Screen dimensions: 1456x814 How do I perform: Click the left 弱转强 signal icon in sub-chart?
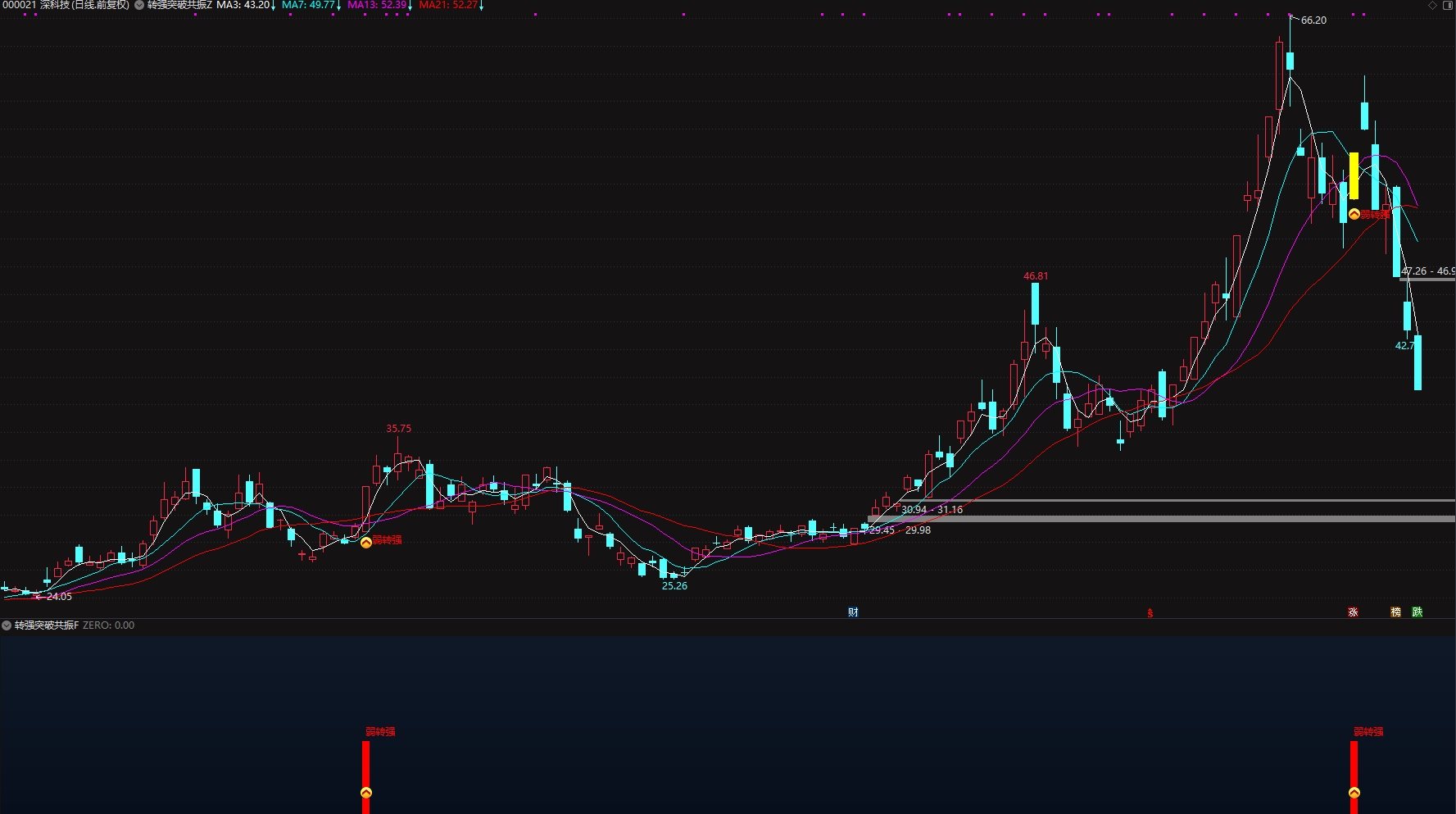(366, 793)
